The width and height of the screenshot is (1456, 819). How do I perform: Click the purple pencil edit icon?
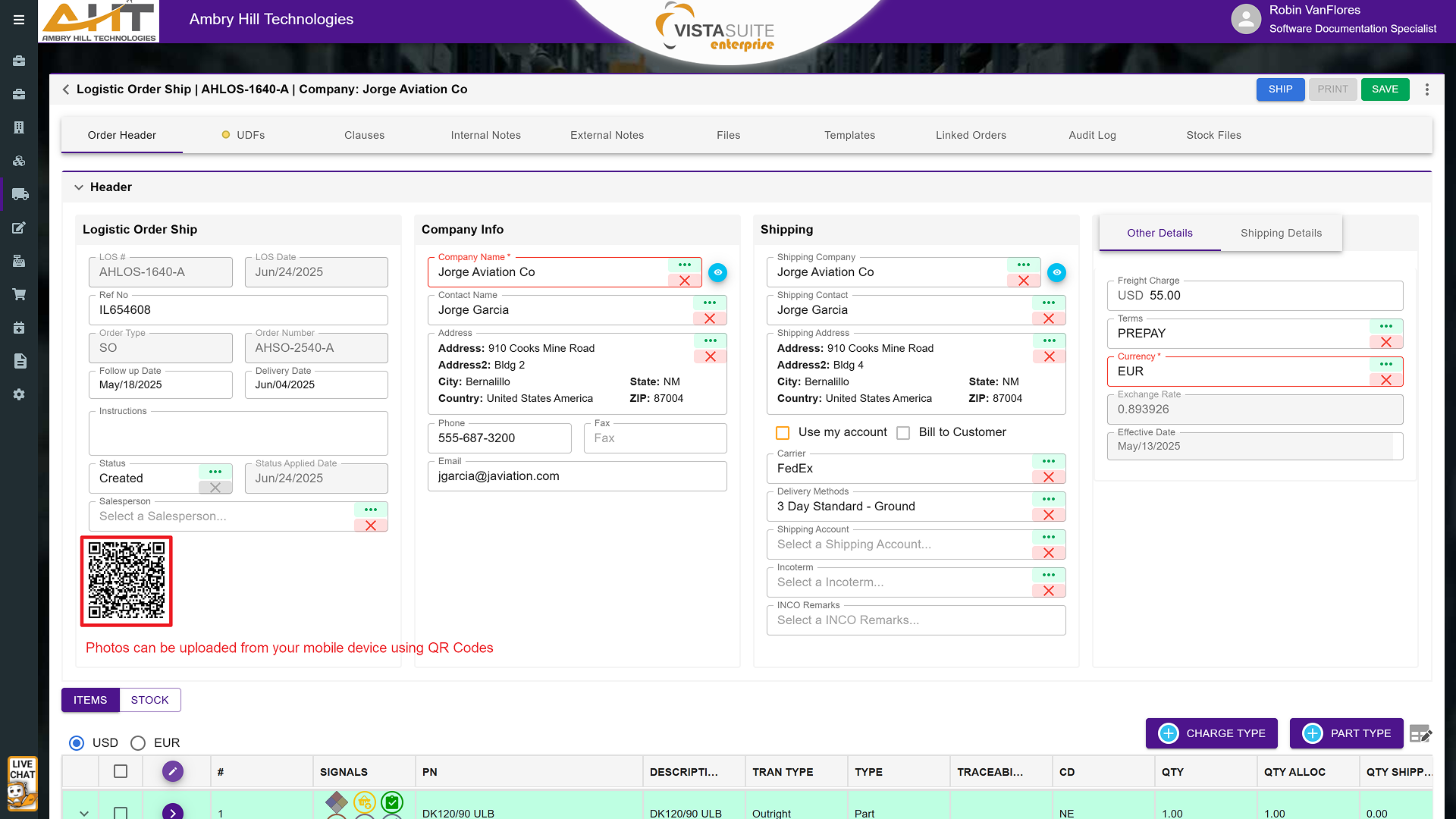[x=173, y=772]
